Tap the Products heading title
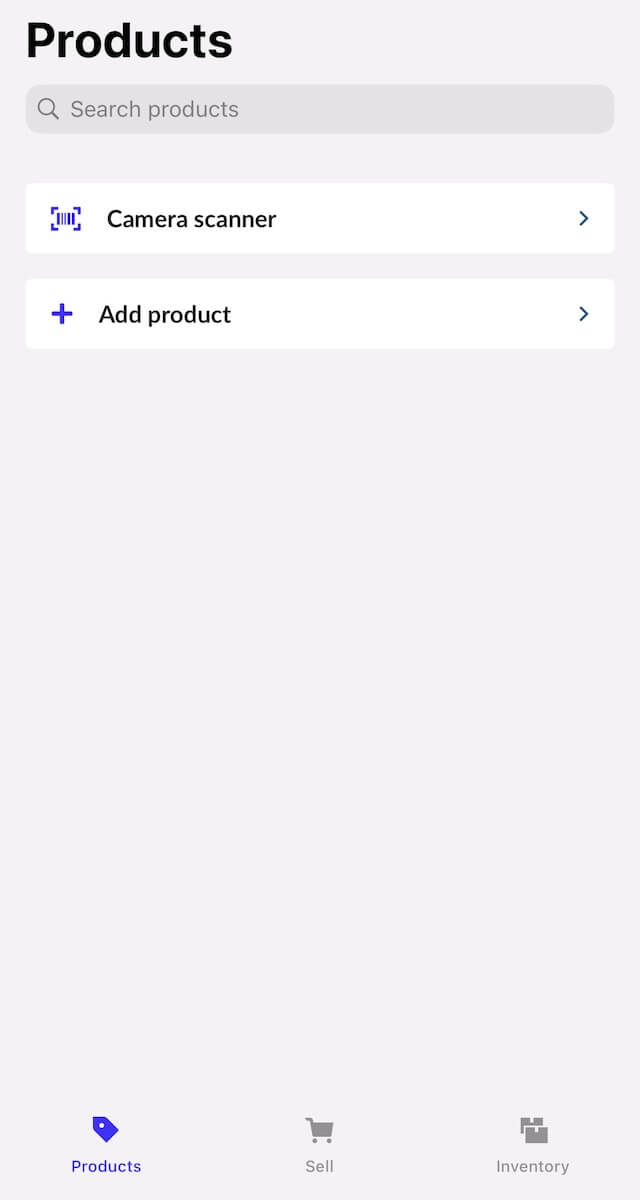The image size is (640, 1200). (129, 40)
